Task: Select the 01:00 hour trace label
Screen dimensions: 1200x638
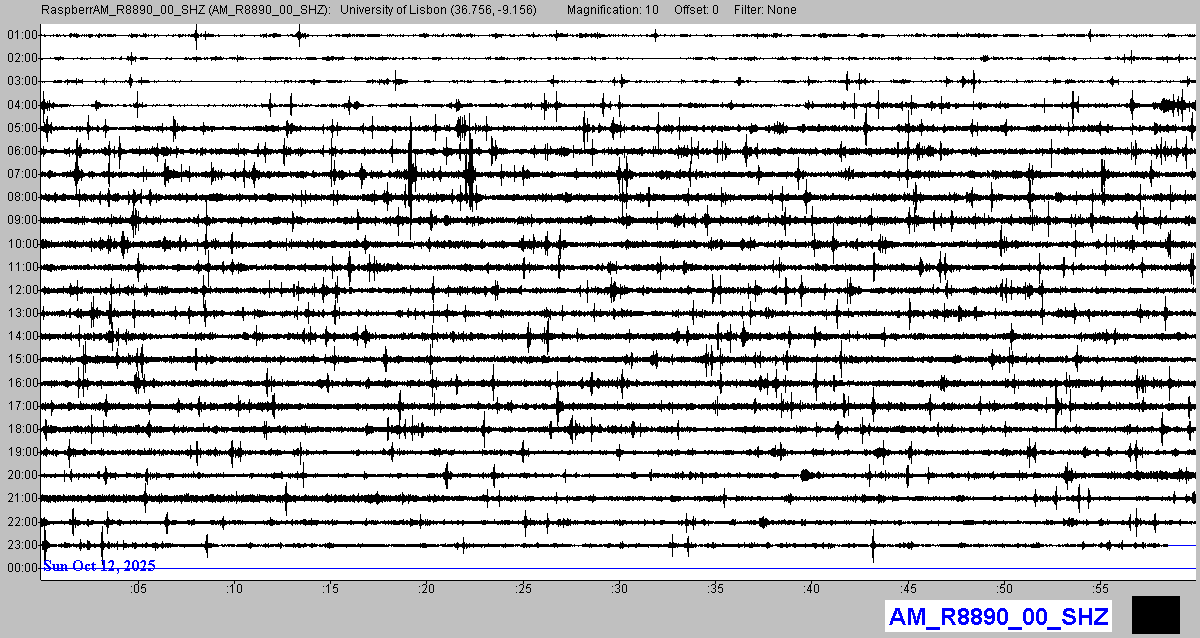Action: tap(21, 35)
